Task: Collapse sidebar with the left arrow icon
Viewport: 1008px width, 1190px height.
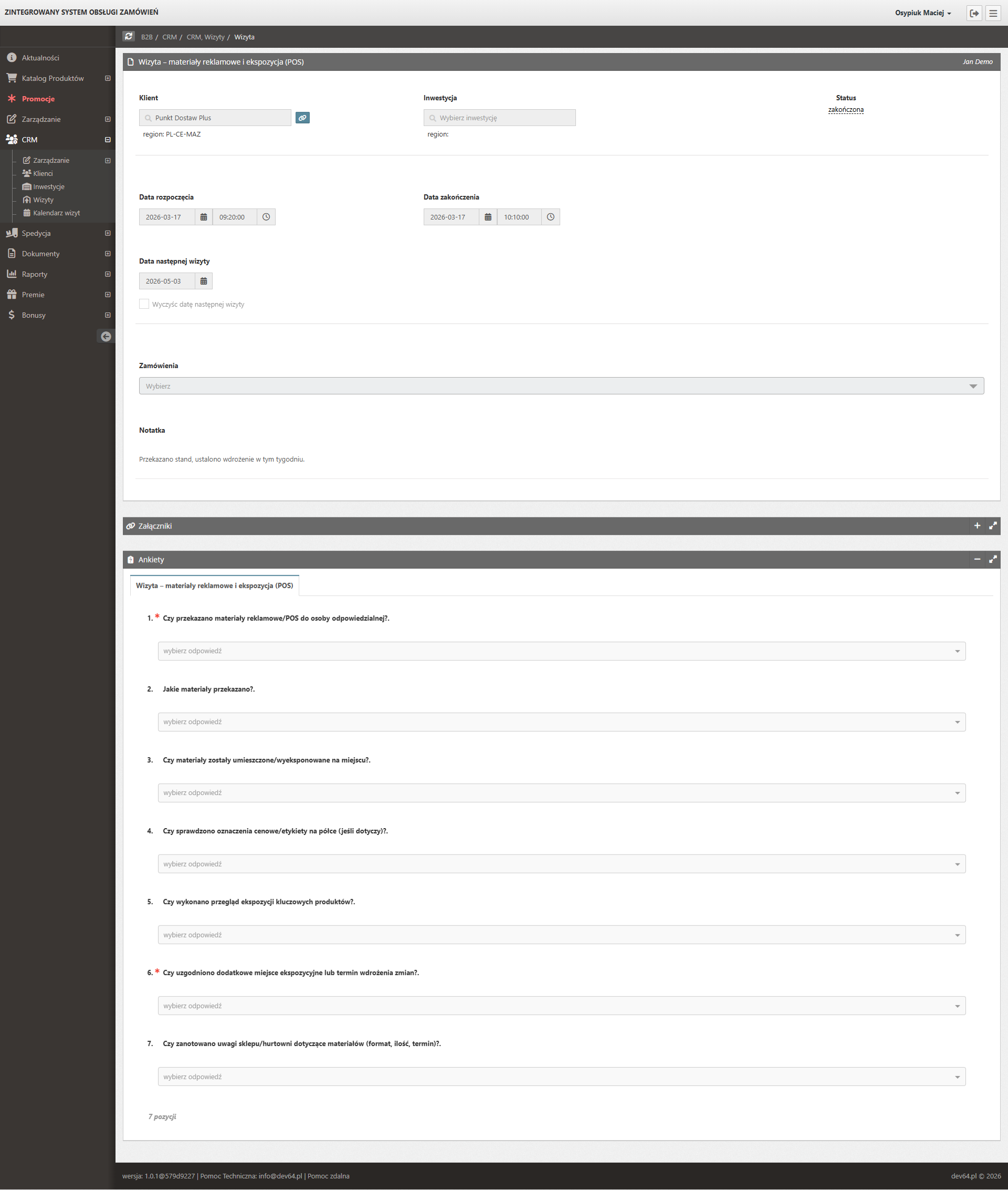Action: pos(106,337)
